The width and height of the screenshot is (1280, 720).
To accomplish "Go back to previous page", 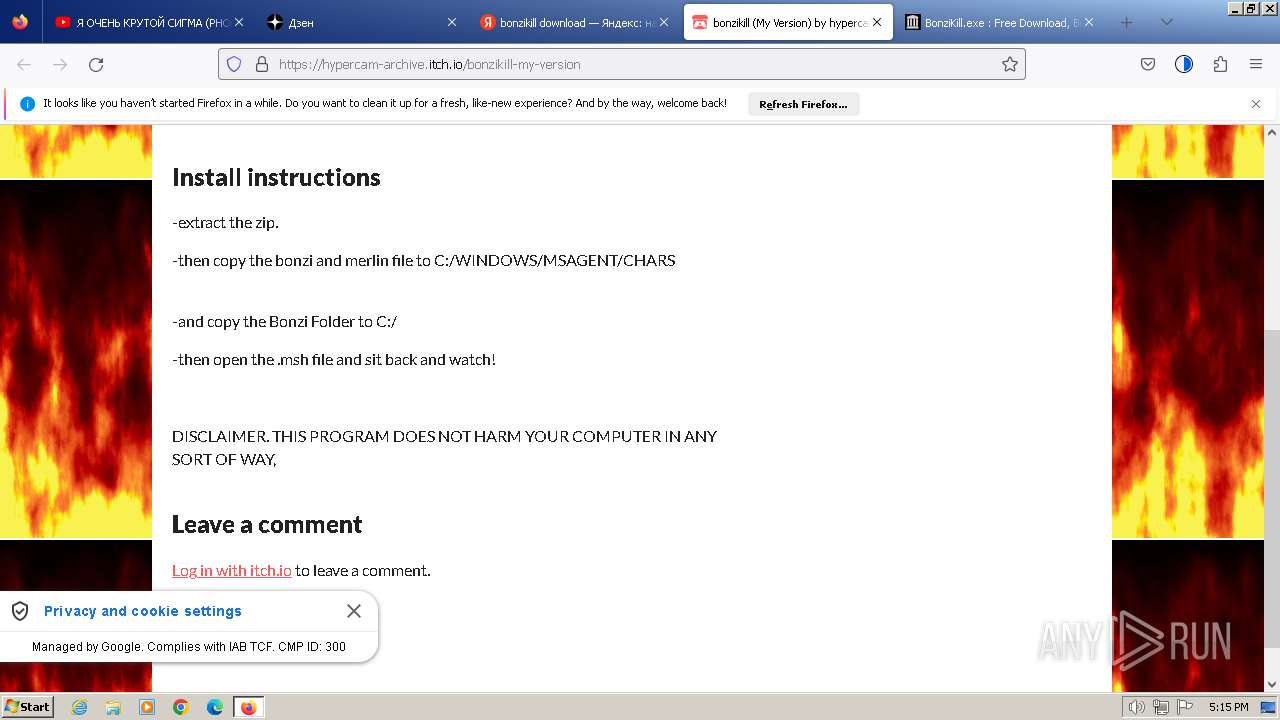I will 24,64.
